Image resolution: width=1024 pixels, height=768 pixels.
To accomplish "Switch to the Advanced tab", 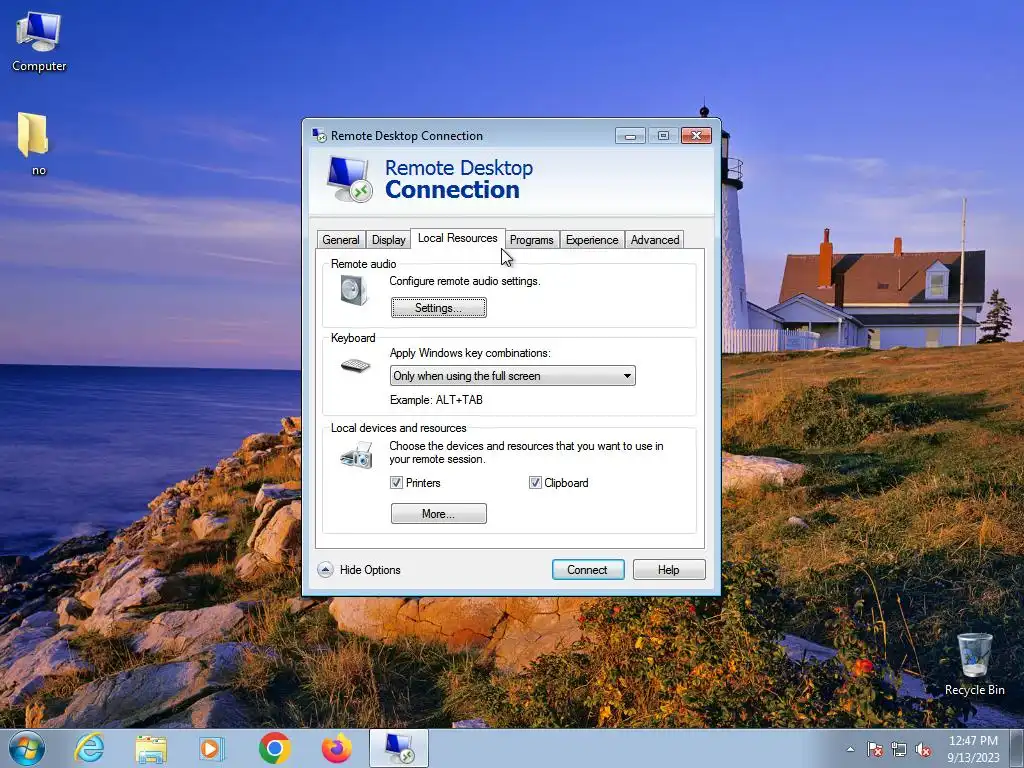I will (655, 240).
